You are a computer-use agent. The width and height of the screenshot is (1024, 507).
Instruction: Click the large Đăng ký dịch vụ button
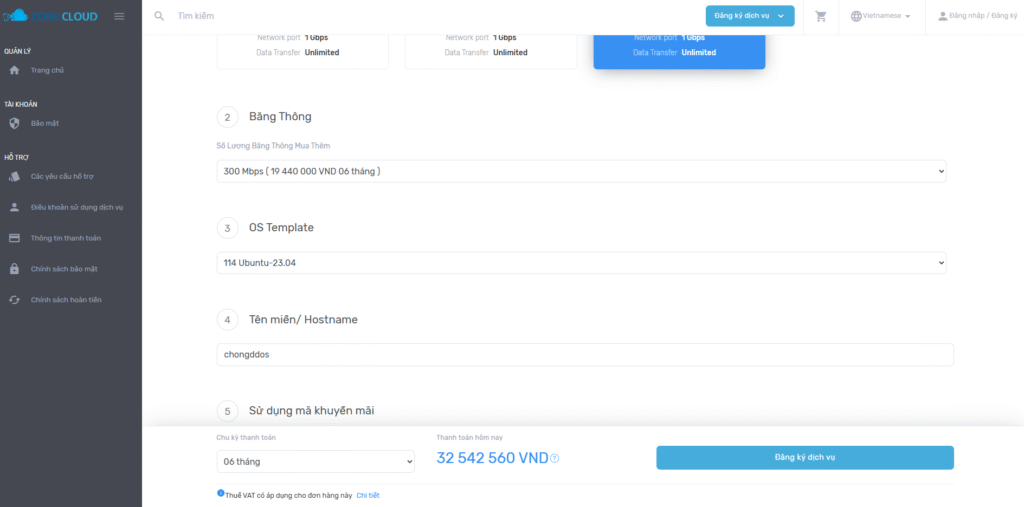[804, 457]
